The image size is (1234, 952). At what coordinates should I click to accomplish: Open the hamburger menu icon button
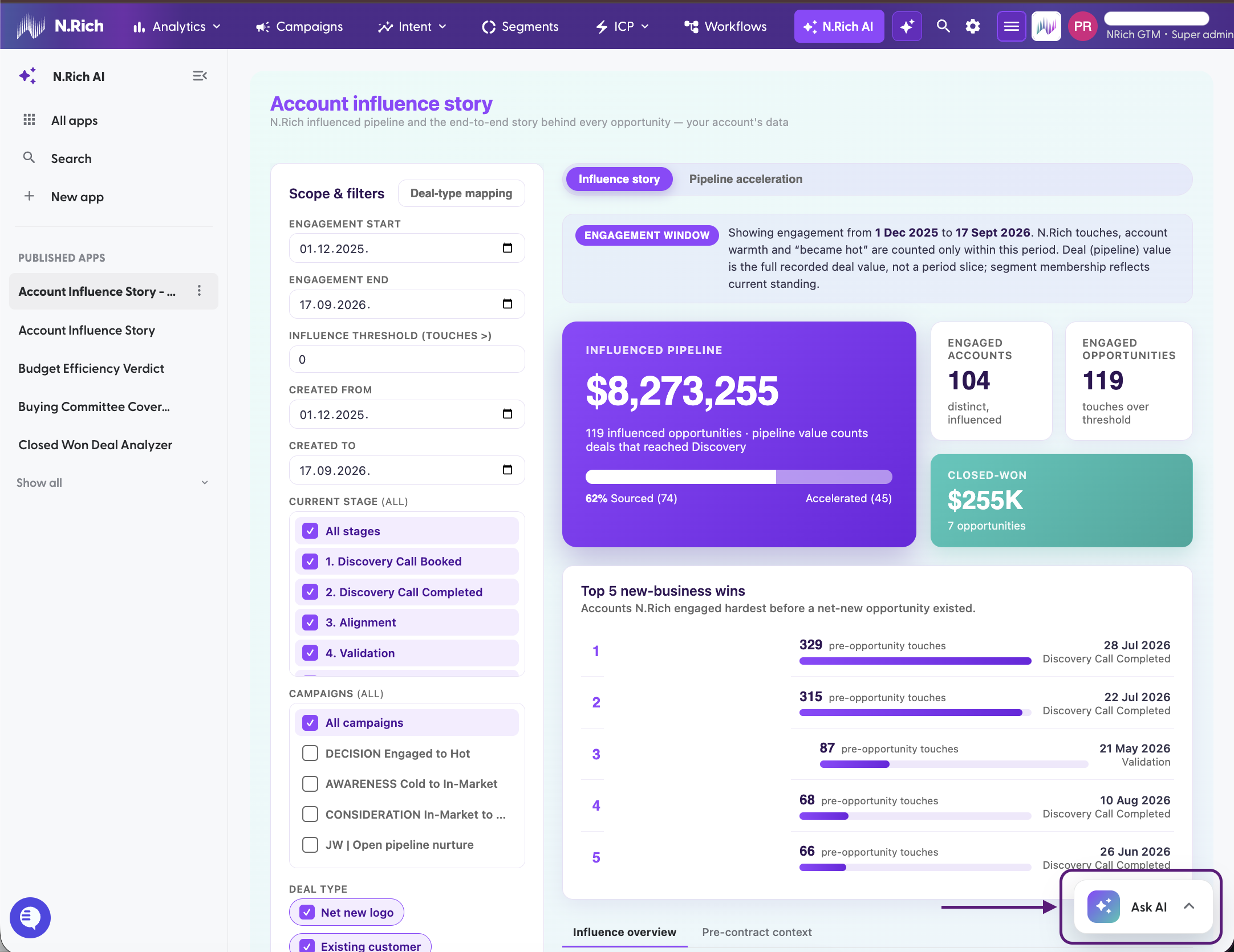(x=1011, y=26)
